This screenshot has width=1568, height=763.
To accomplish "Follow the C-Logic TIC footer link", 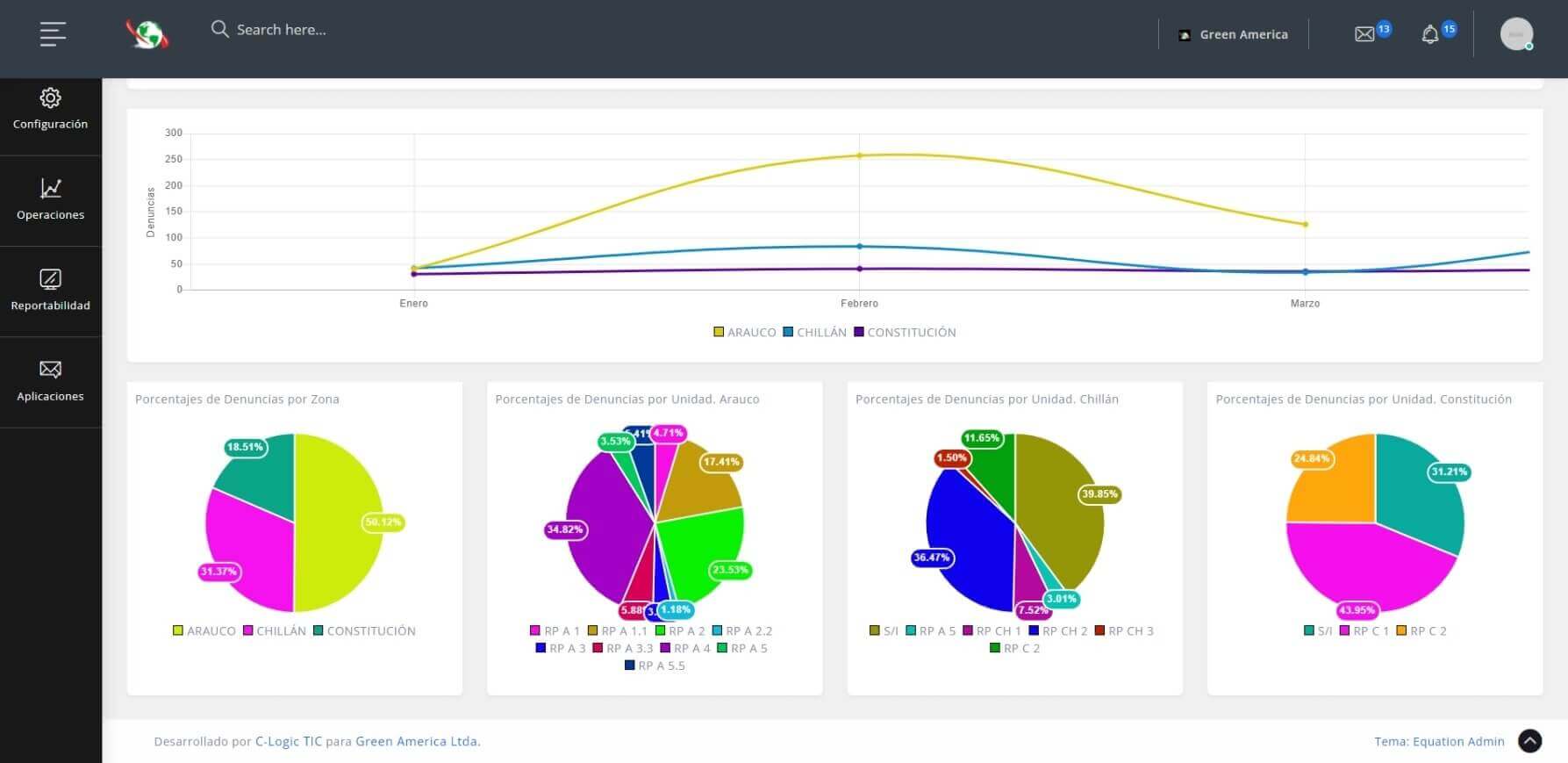I will pyautogui.click(x=289, y=741).
